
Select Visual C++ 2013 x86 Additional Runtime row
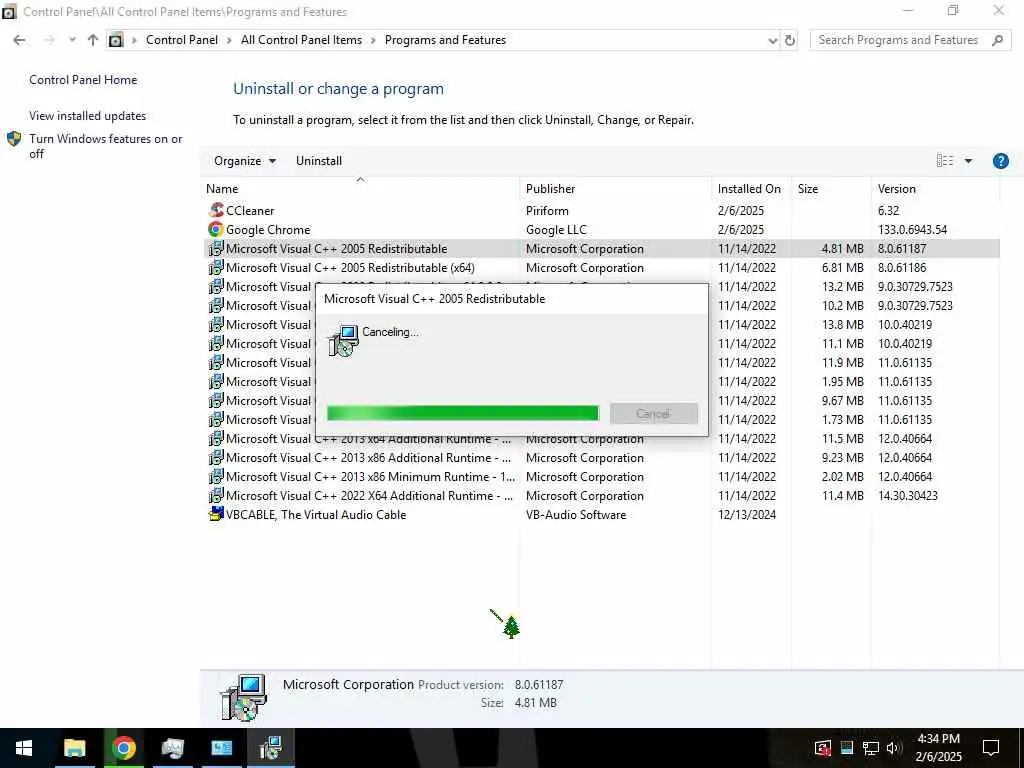click(x=602, y=457)
